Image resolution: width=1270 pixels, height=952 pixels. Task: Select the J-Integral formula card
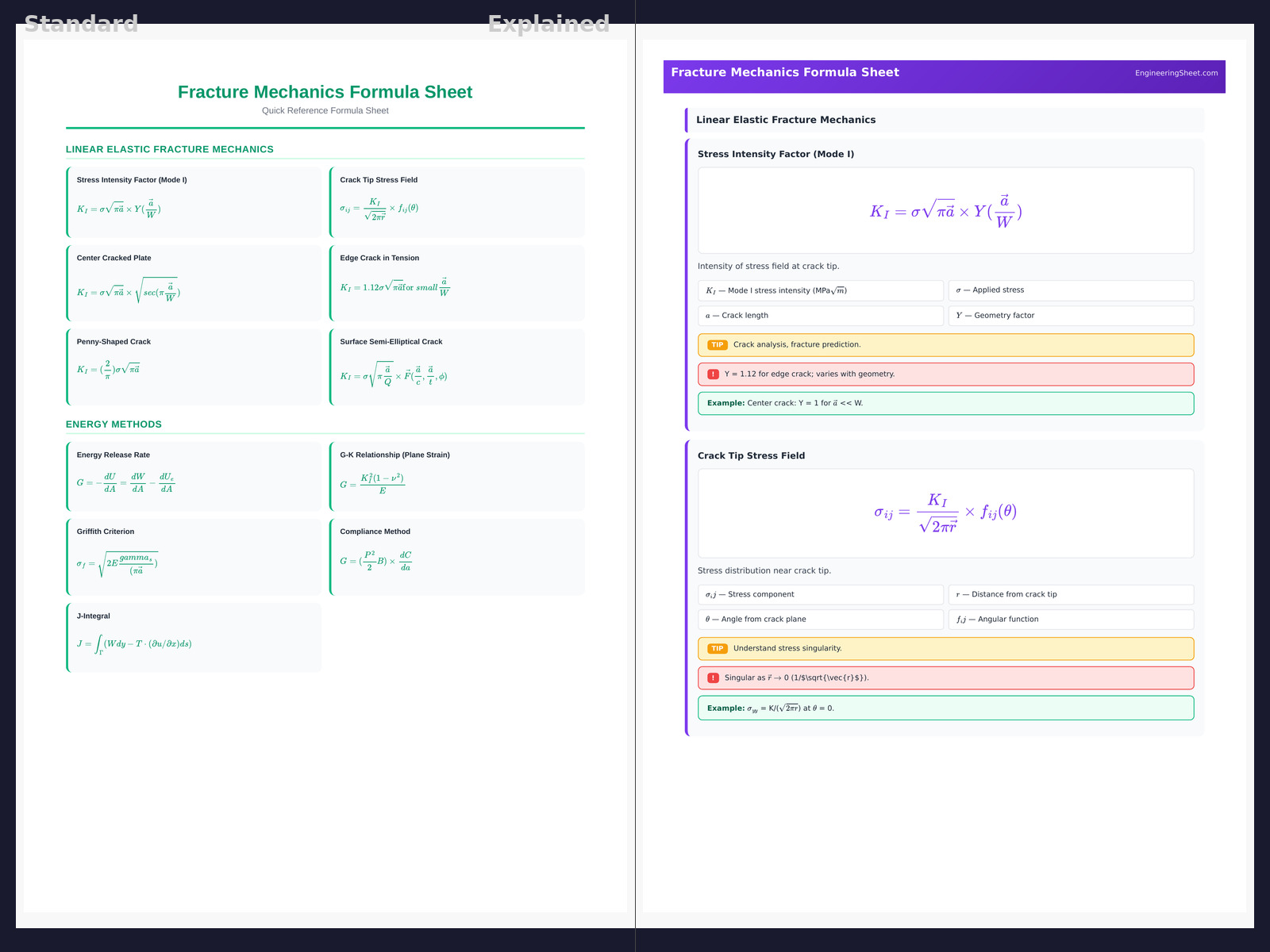pos(194,638)
